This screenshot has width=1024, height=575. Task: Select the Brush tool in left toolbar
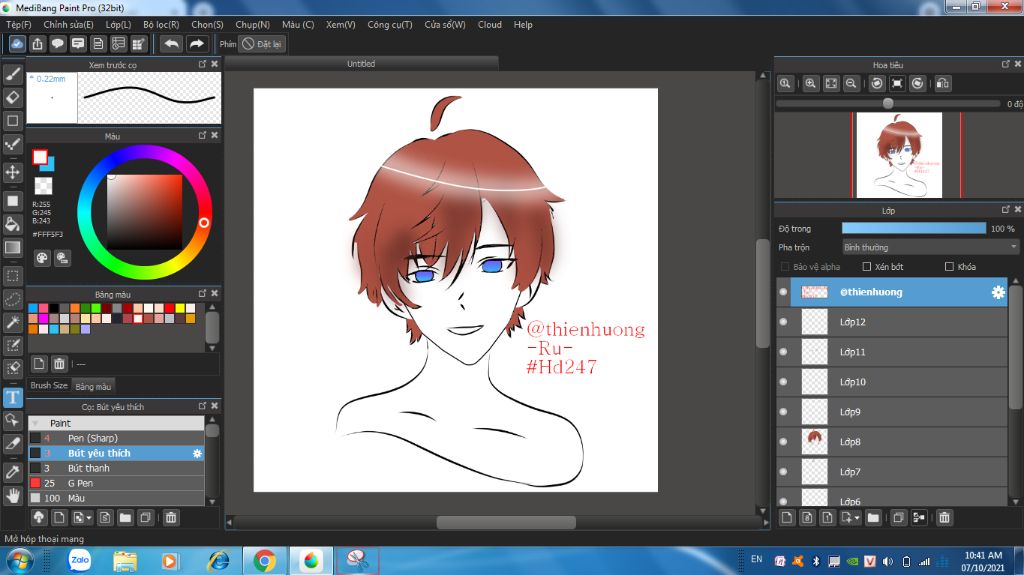click(x=12, y=74)
